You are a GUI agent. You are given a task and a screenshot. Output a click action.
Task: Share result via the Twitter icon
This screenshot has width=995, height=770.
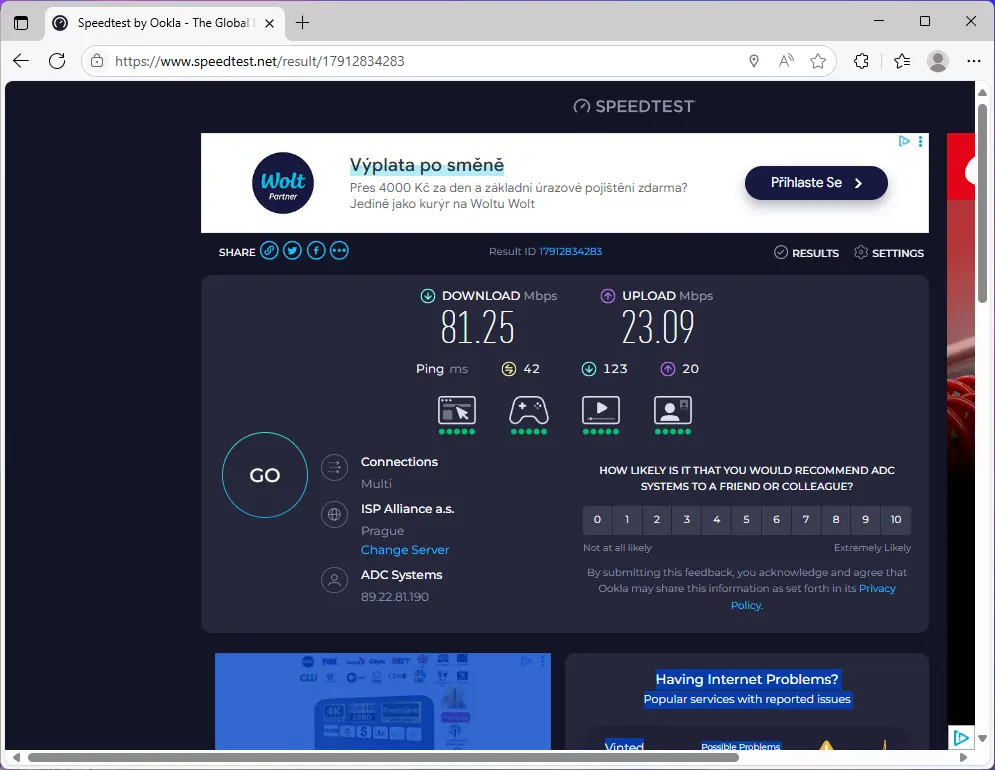pos(292,251)
